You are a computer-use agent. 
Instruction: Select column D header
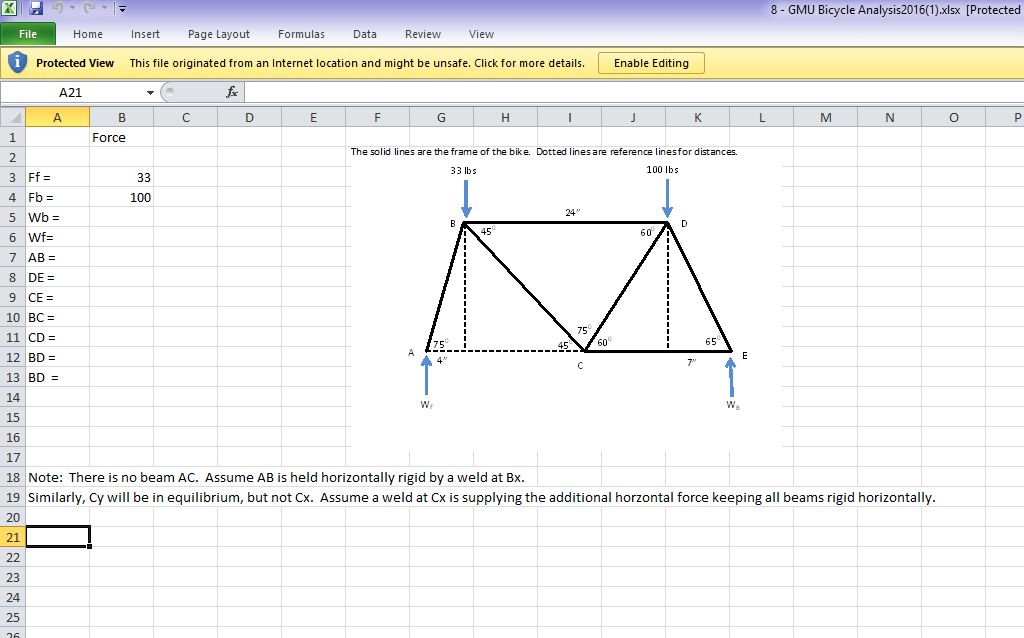coord(249,118)
